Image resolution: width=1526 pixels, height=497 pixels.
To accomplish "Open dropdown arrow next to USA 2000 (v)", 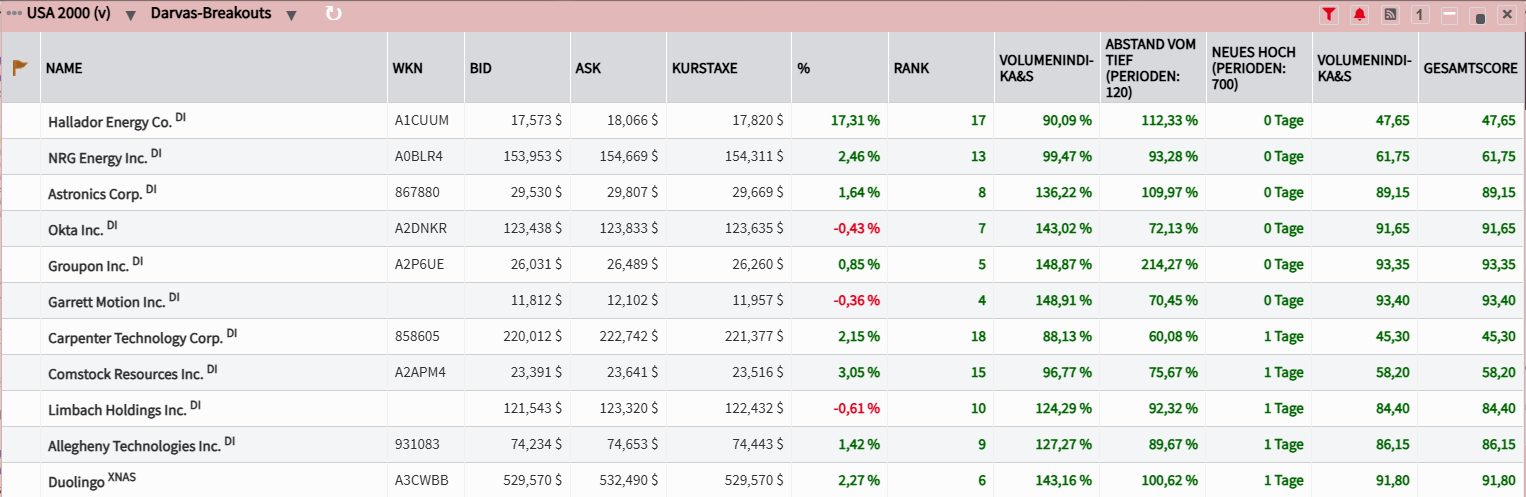I will pos(130,16).
